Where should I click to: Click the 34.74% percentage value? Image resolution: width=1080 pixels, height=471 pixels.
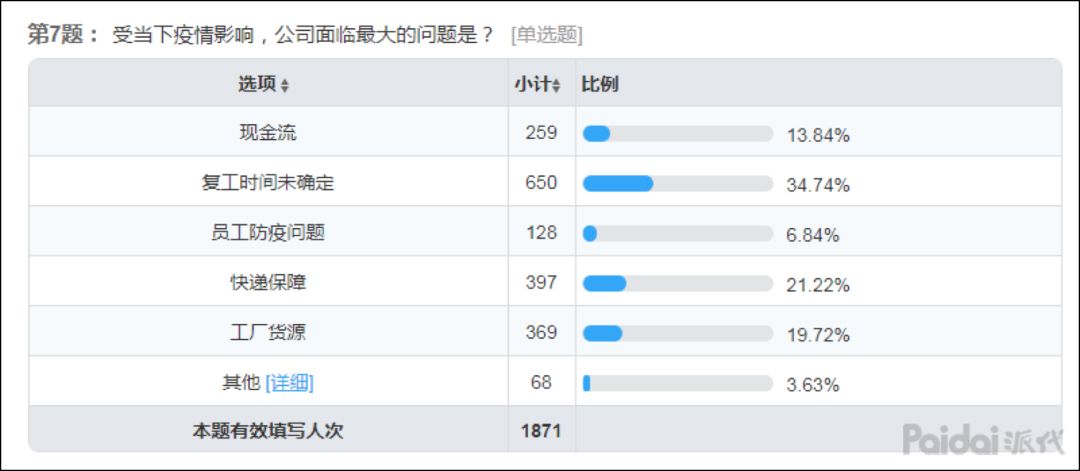click(x=817, y=185)
